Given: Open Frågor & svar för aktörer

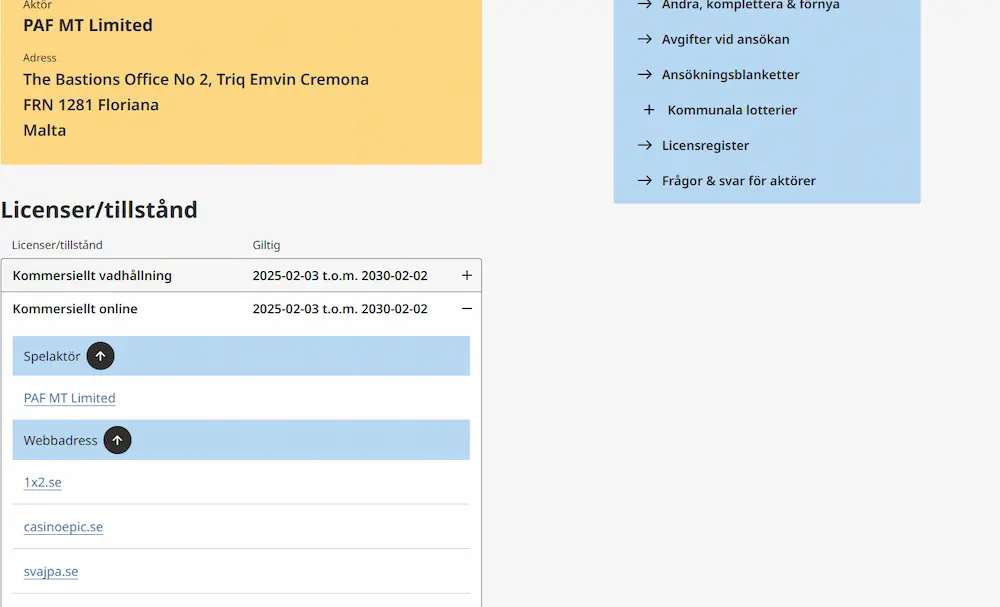Looking at the screenshot, I should 739,180.
